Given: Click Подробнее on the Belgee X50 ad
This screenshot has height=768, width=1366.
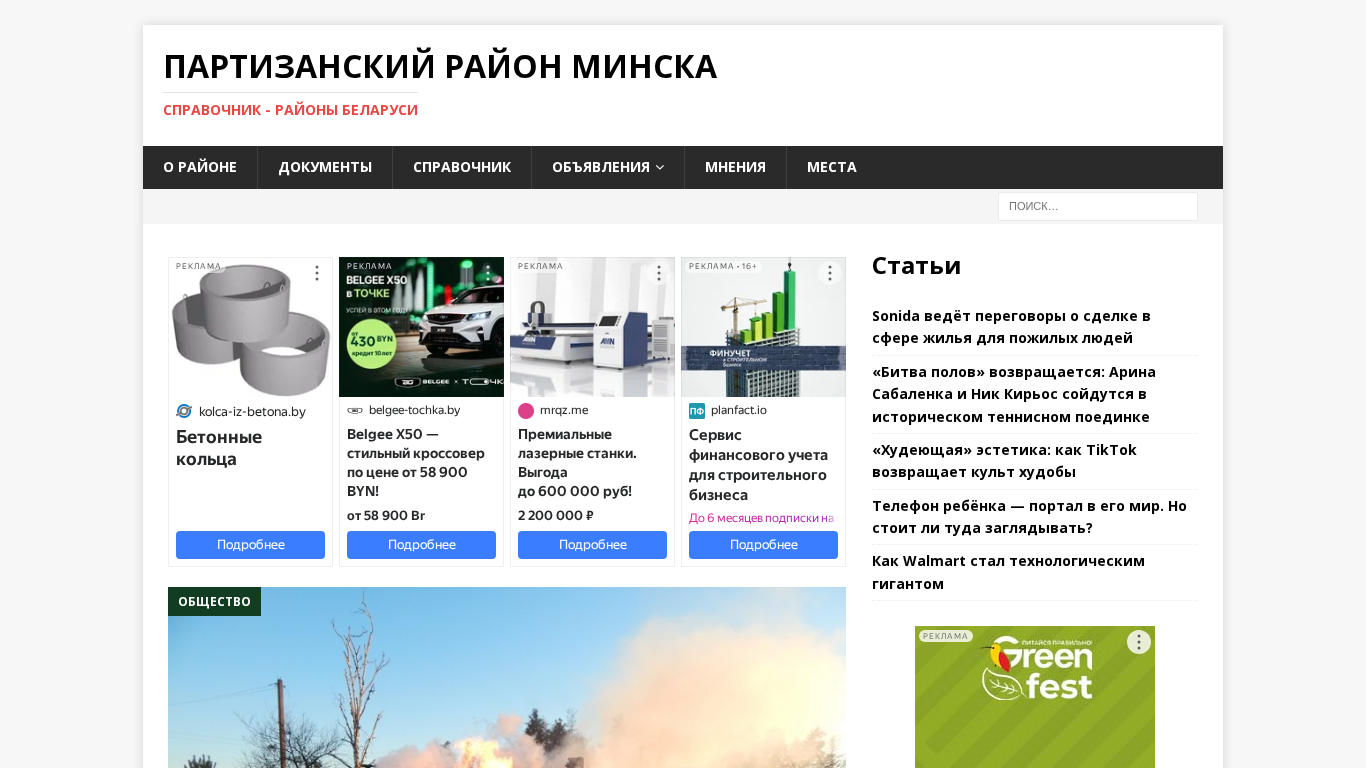Looking at the screenshot, I should 421,545.
